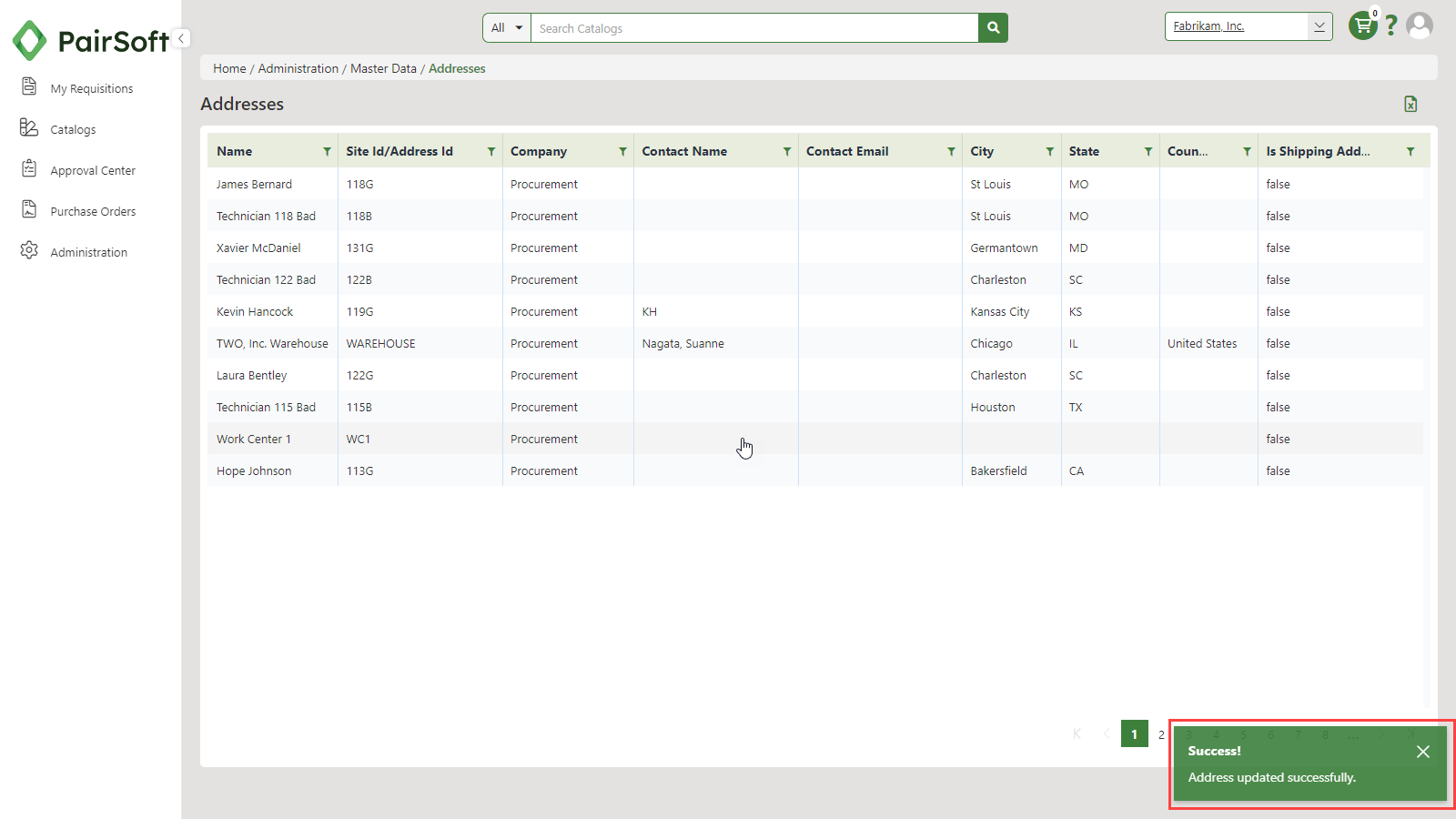The height and width of the screenshot is (819, 1456).
Task: Open Administration breadcrumb link
Action: click(298, 68)
